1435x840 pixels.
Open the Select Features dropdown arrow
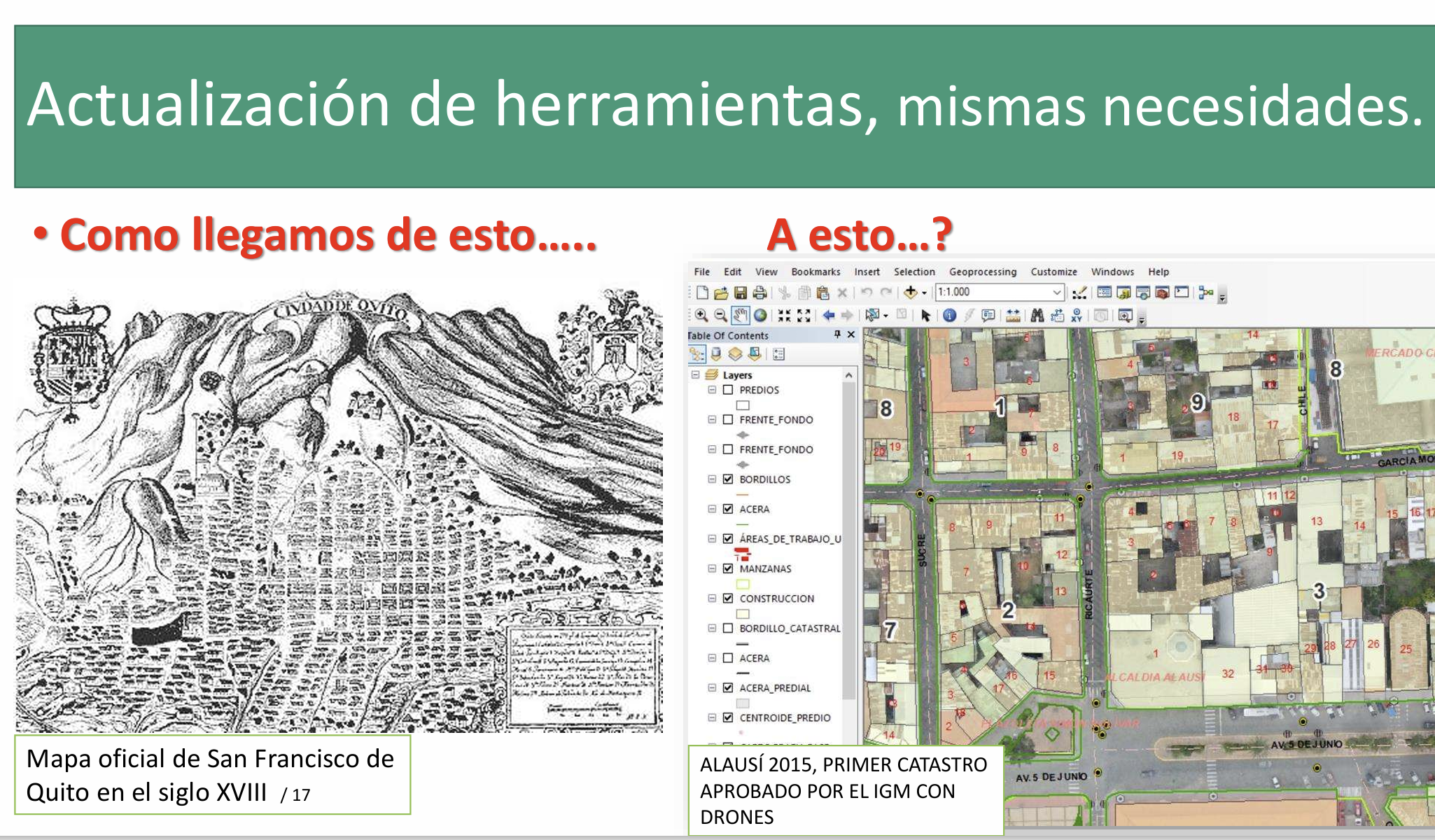[885, 316]
